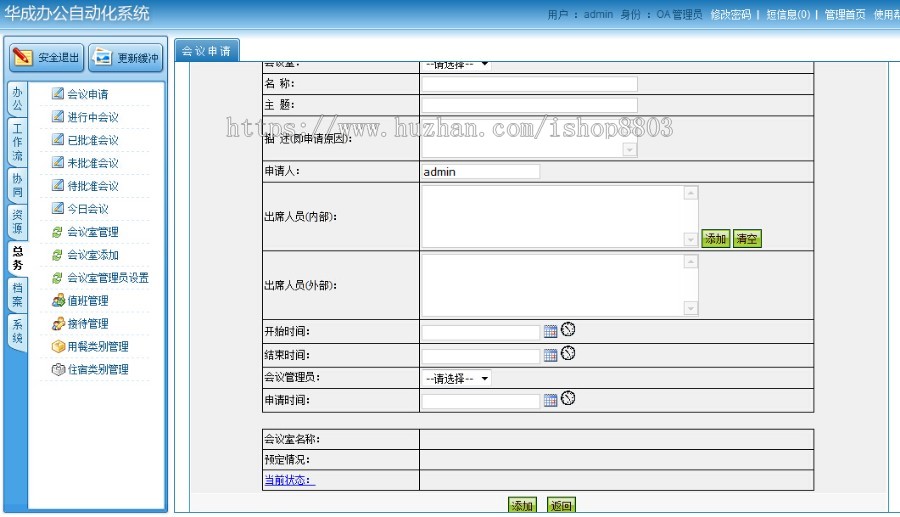
Task: Click the 申请人 field containing admin
Action: click(x=480, y=172)
